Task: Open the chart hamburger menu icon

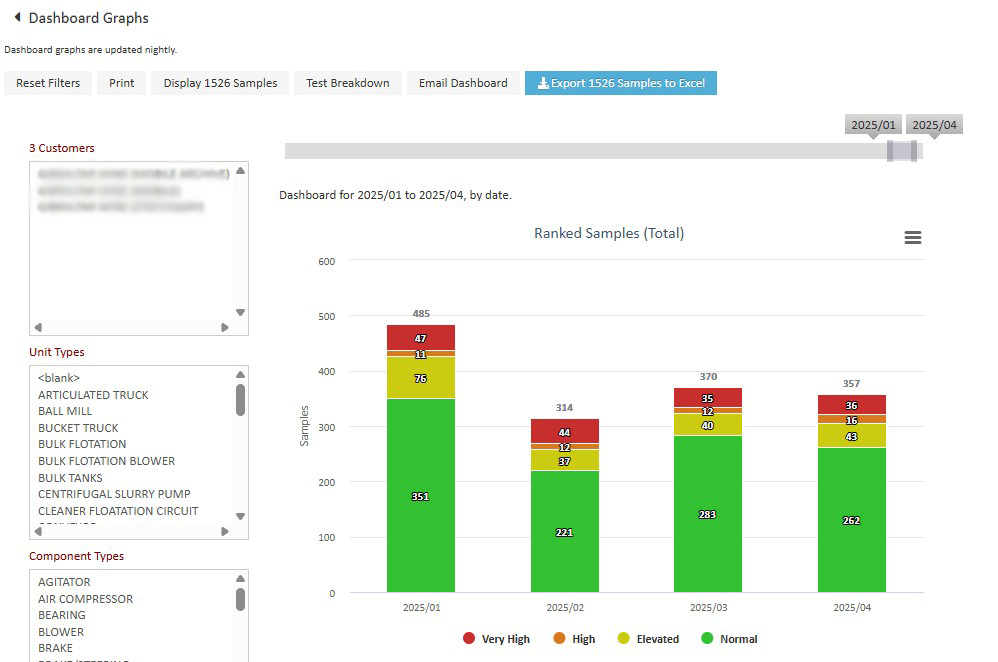Action: [x=912, y=238]
